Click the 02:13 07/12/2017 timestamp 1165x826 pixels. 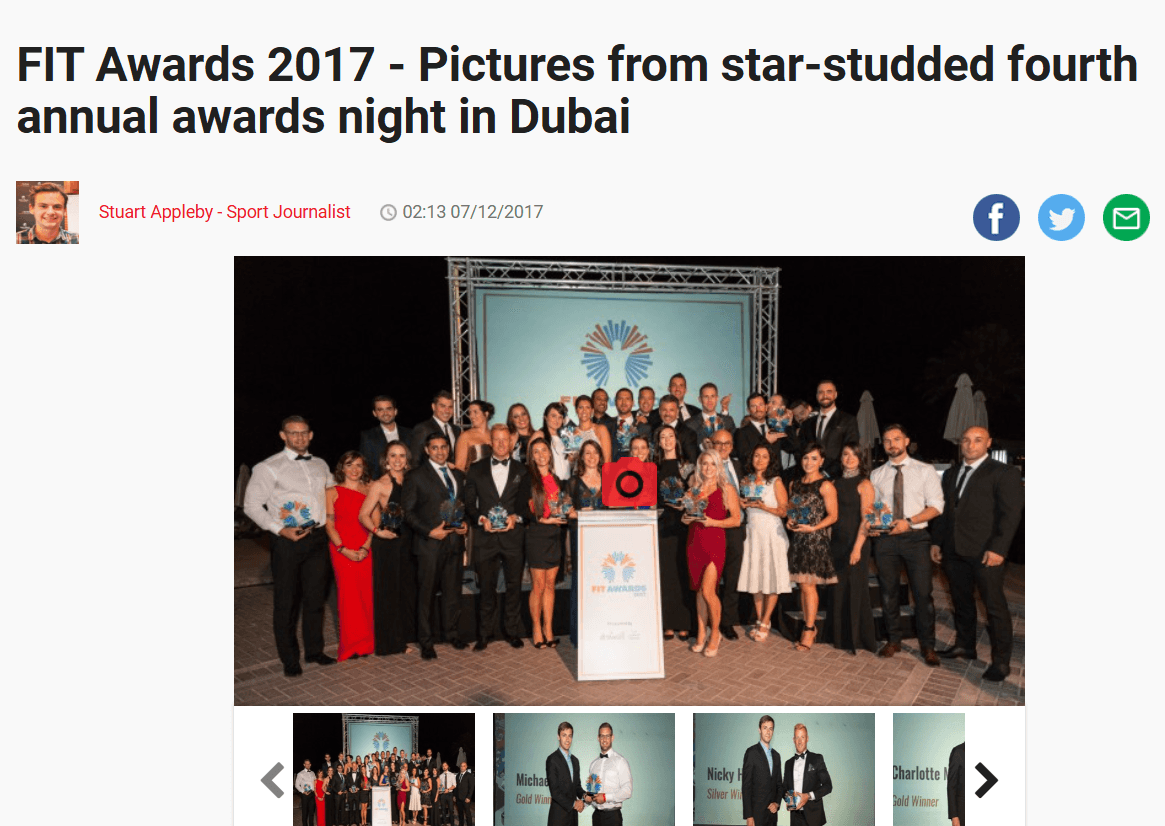coord(473,212)
